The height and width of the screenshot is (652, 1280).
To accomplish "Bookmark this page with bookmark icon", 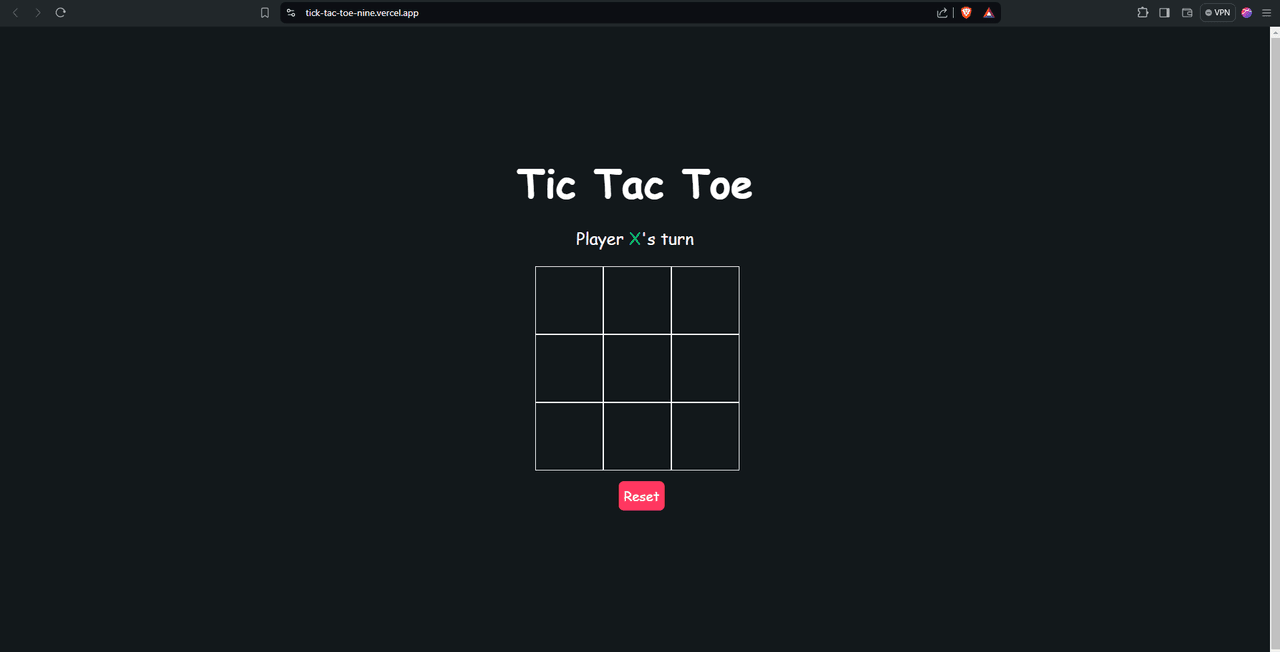I will [265, 12].
